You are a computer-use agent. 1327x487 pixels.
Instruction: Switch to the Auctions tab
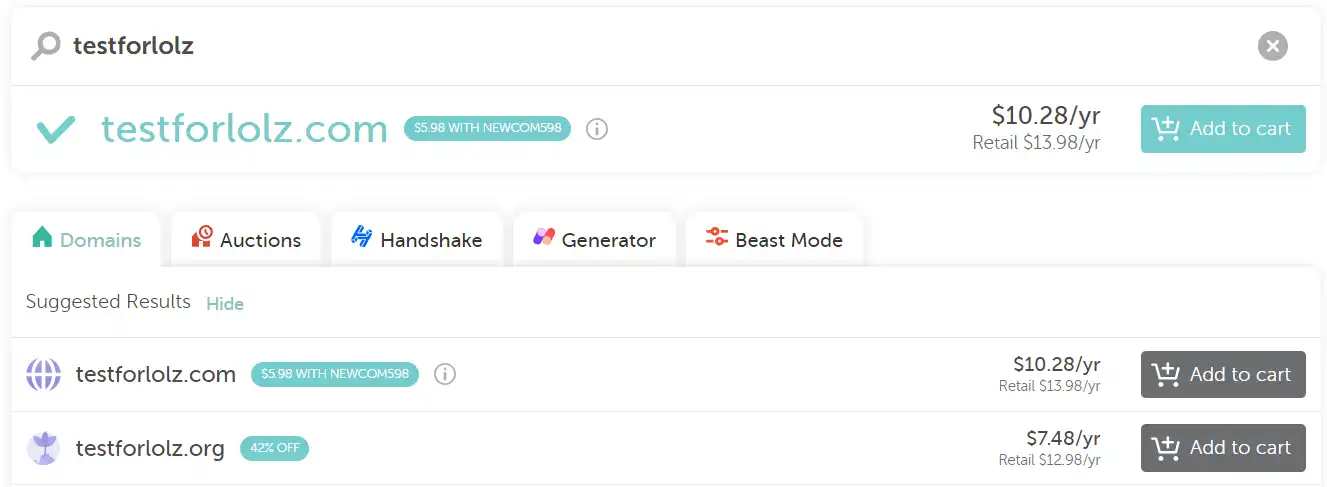[245, 239]
